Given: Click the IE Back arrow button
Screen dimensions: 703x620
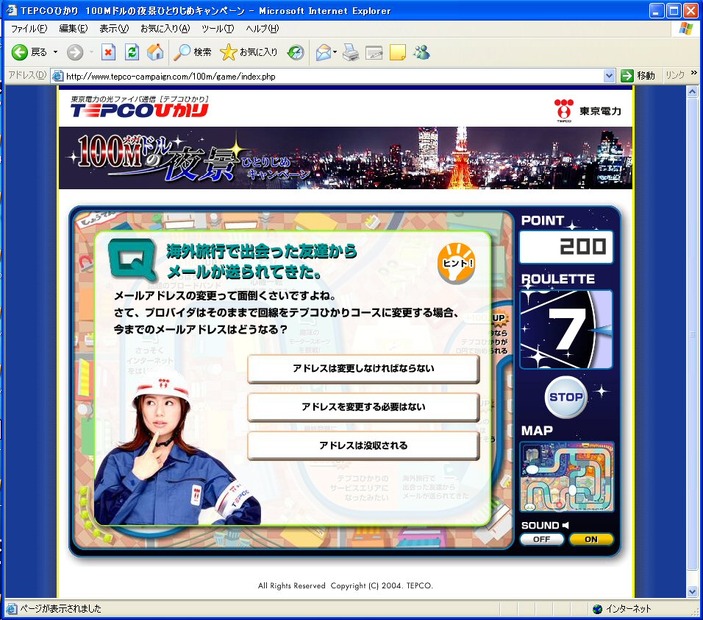Looking at the screenshot, I should coord(20,52).
